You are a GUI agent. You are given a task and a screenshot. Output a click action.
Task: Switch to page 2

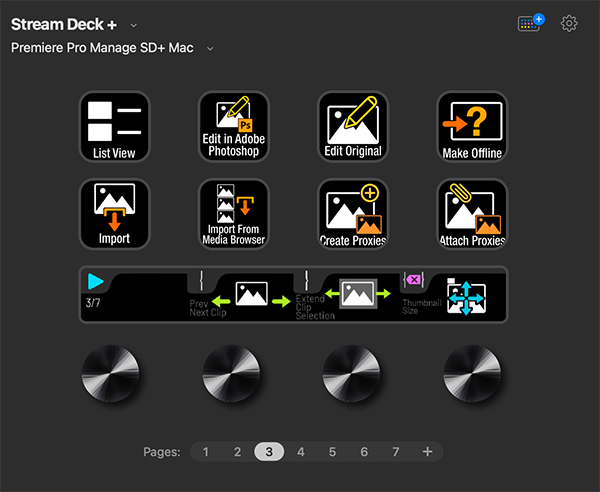pos(237,452)
